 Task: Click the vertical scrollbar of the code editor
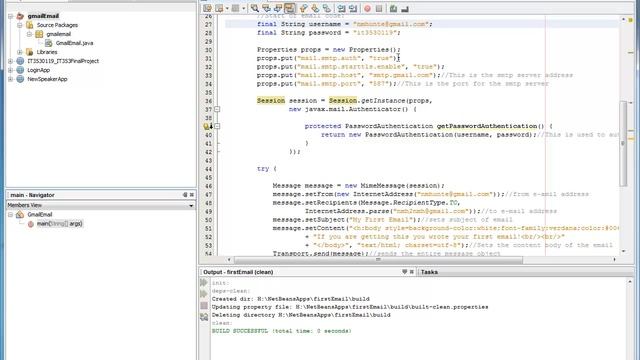coord(623,143)
